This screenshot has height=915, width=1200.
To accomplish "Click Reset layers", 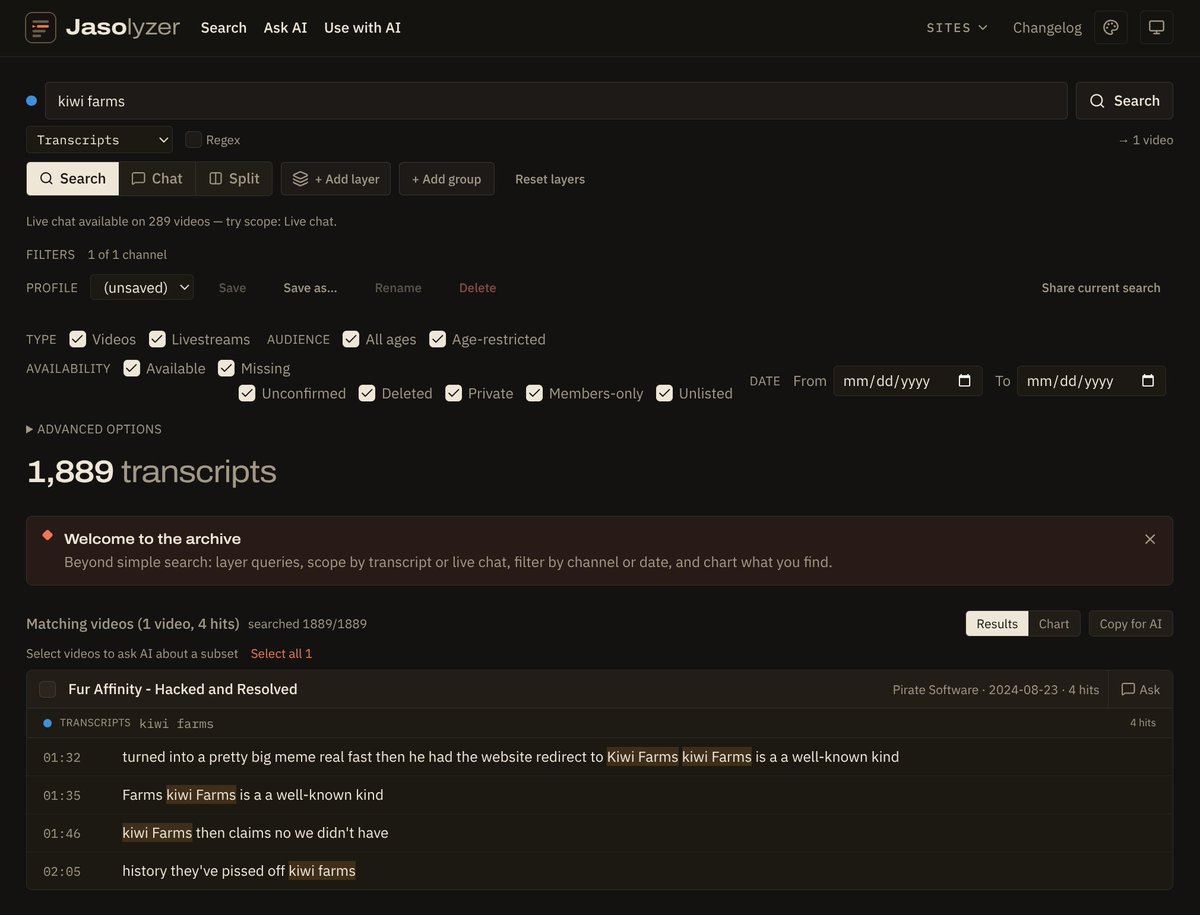I will pyautogui.click(x=550, y=179).
